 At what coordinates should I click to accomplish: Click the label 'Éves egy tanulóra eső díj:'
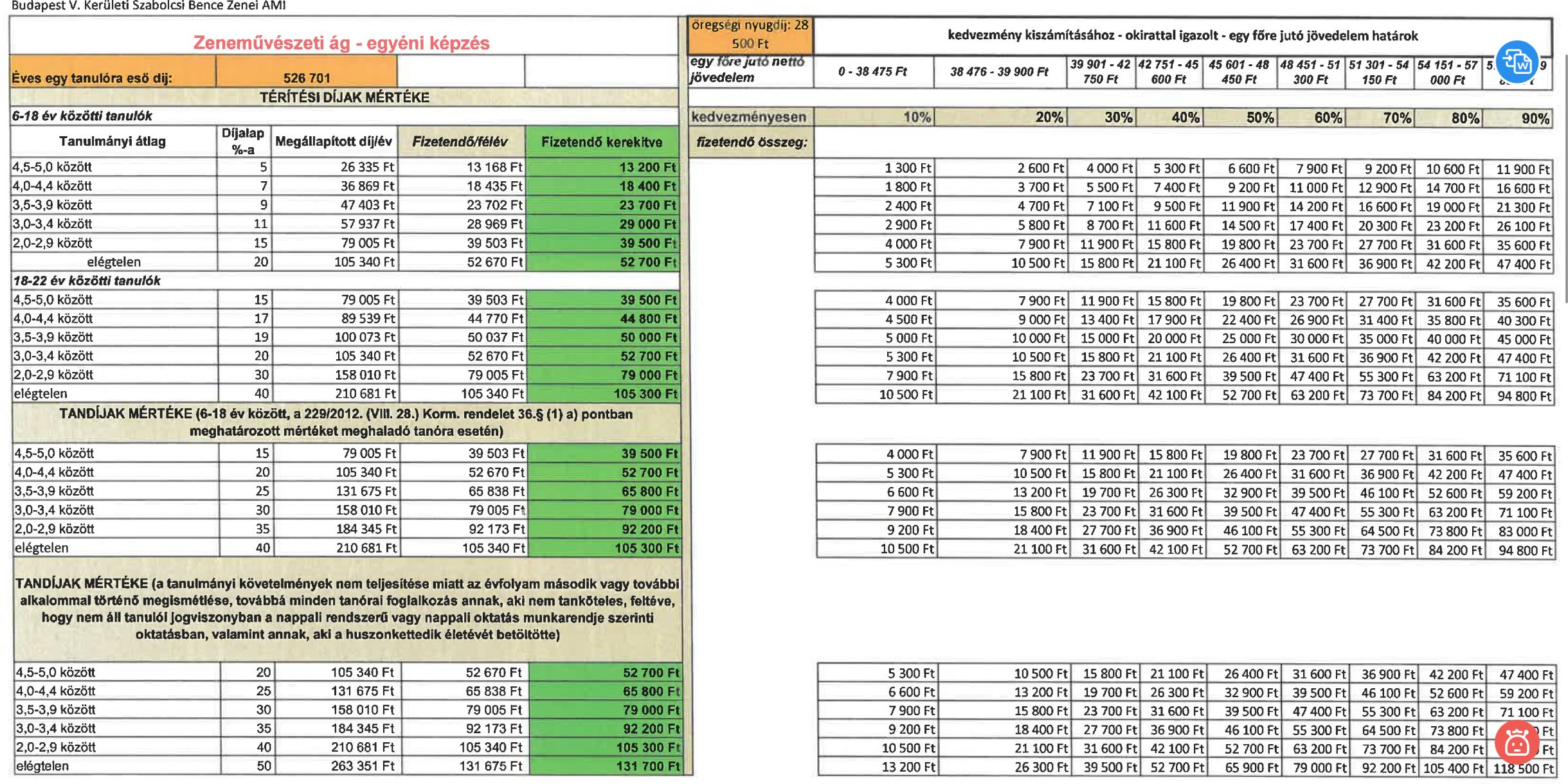(x=92, y=78)
